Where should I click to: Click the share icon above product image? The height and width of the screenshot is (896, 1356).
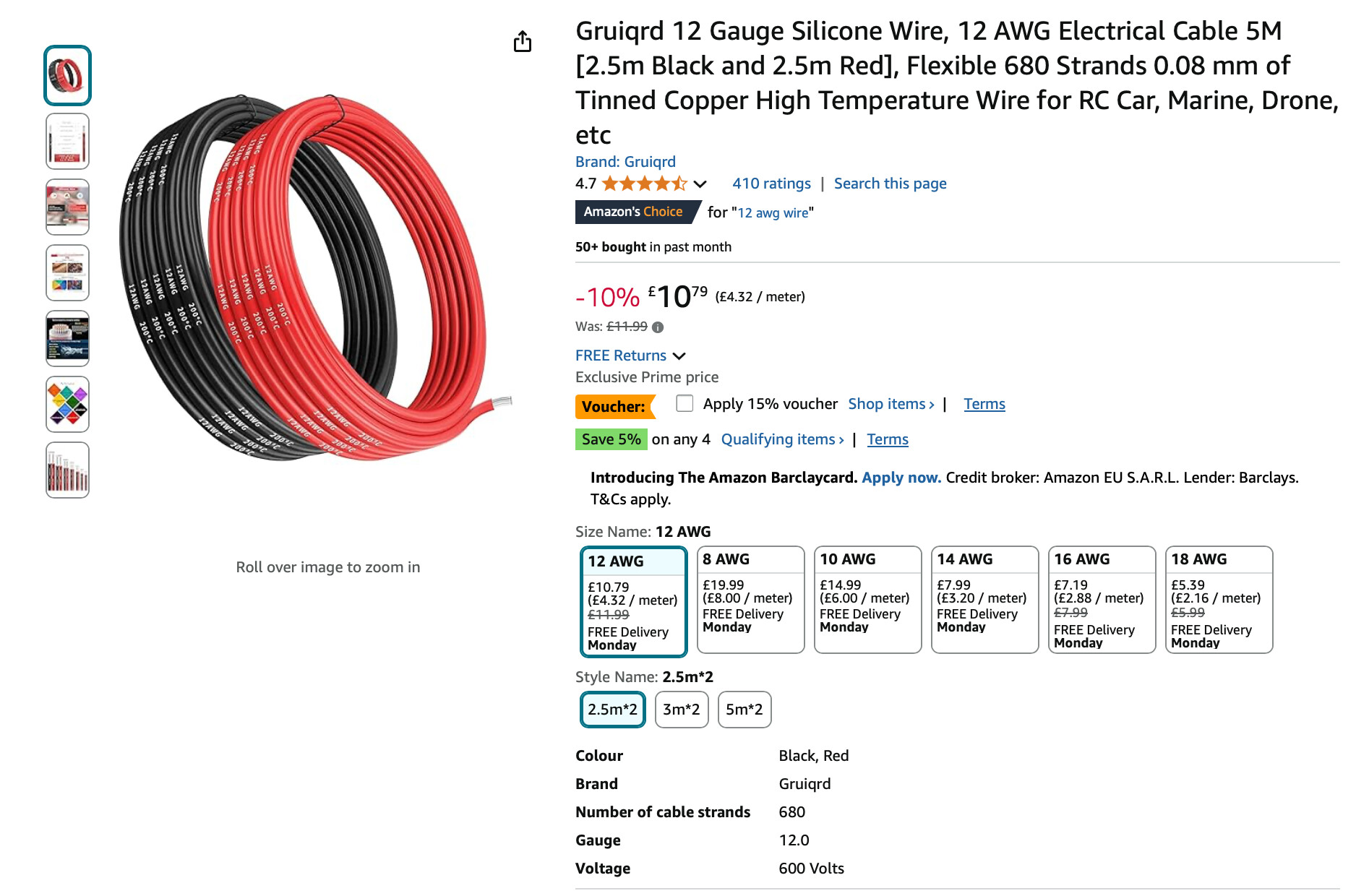click(x=523, y=42)
